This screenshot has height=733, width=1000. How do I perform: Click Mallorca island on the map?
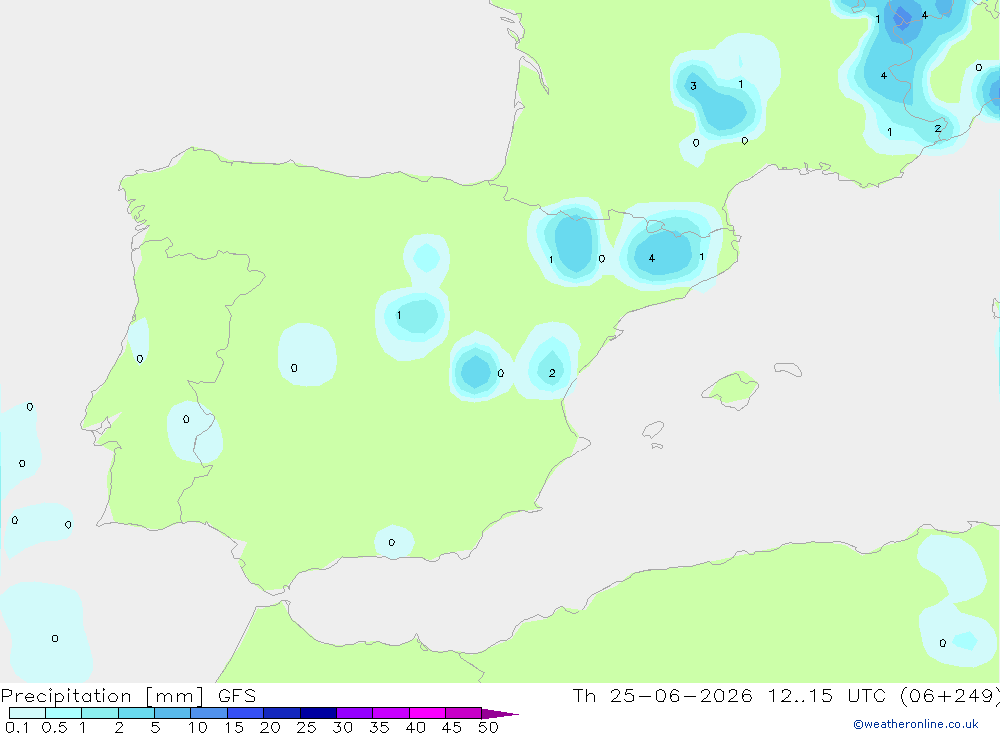(730, 389)
